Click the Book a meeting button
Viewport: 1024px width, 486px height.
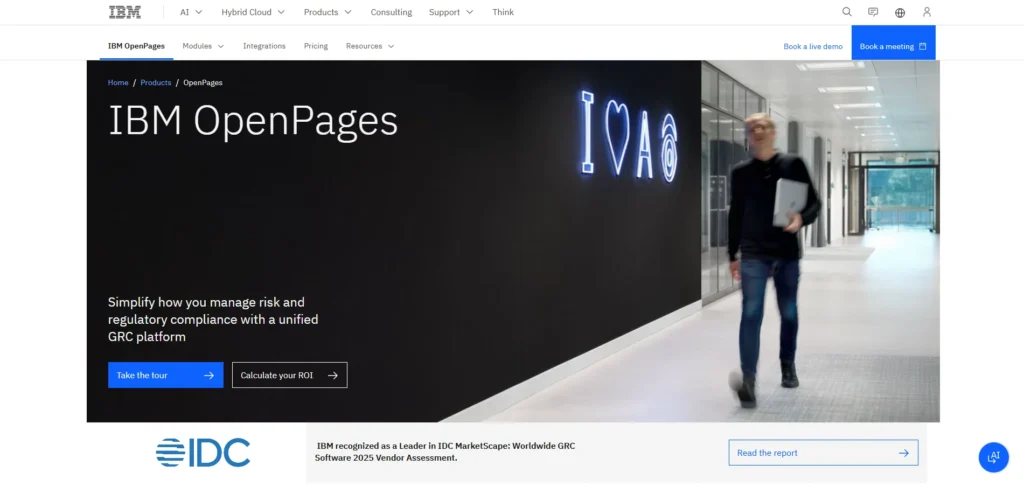pyautogui.click(x=893, y=42)
